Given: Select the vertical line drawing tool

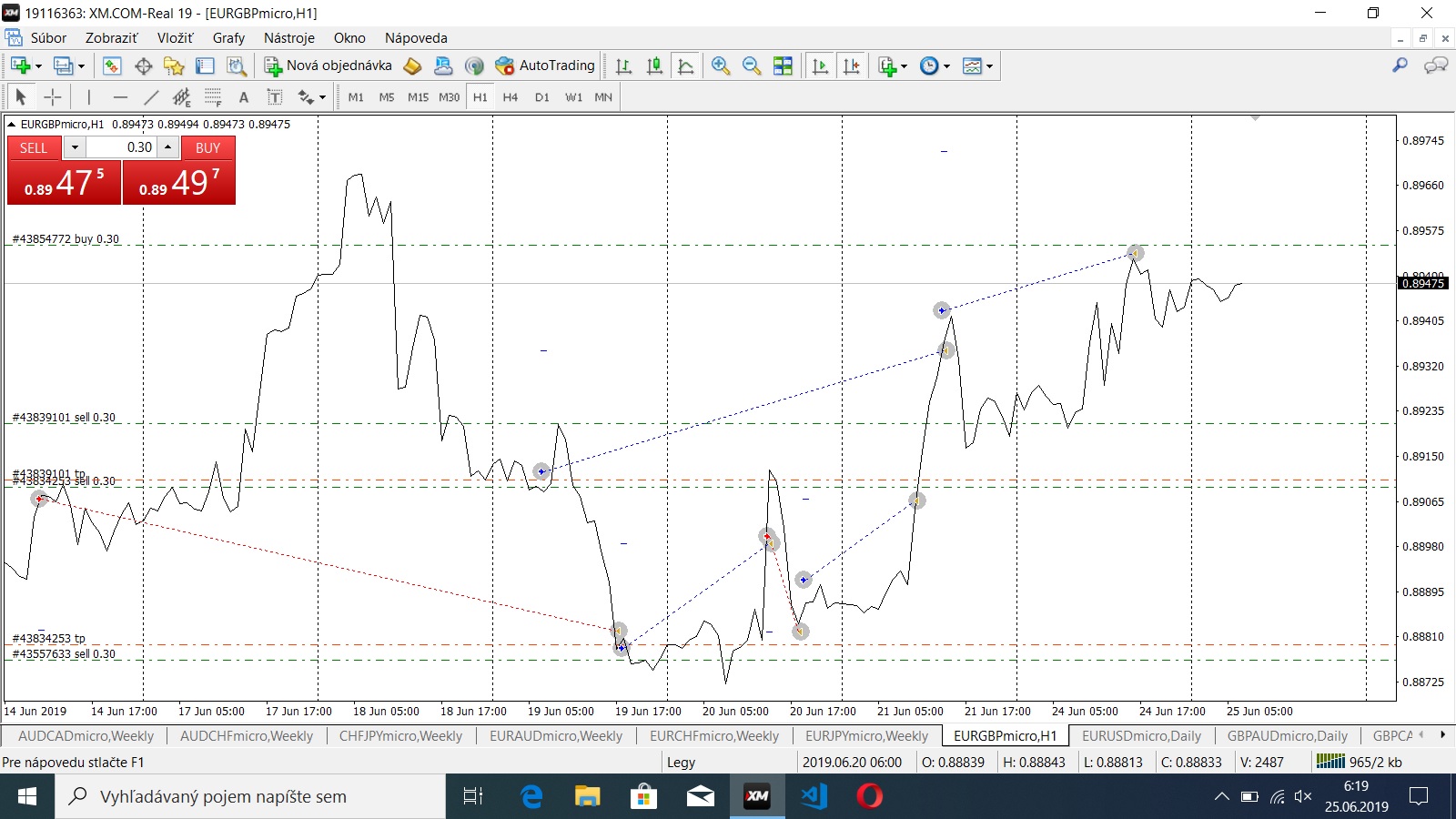Looking at the screenshot, I should coord(88,97).
